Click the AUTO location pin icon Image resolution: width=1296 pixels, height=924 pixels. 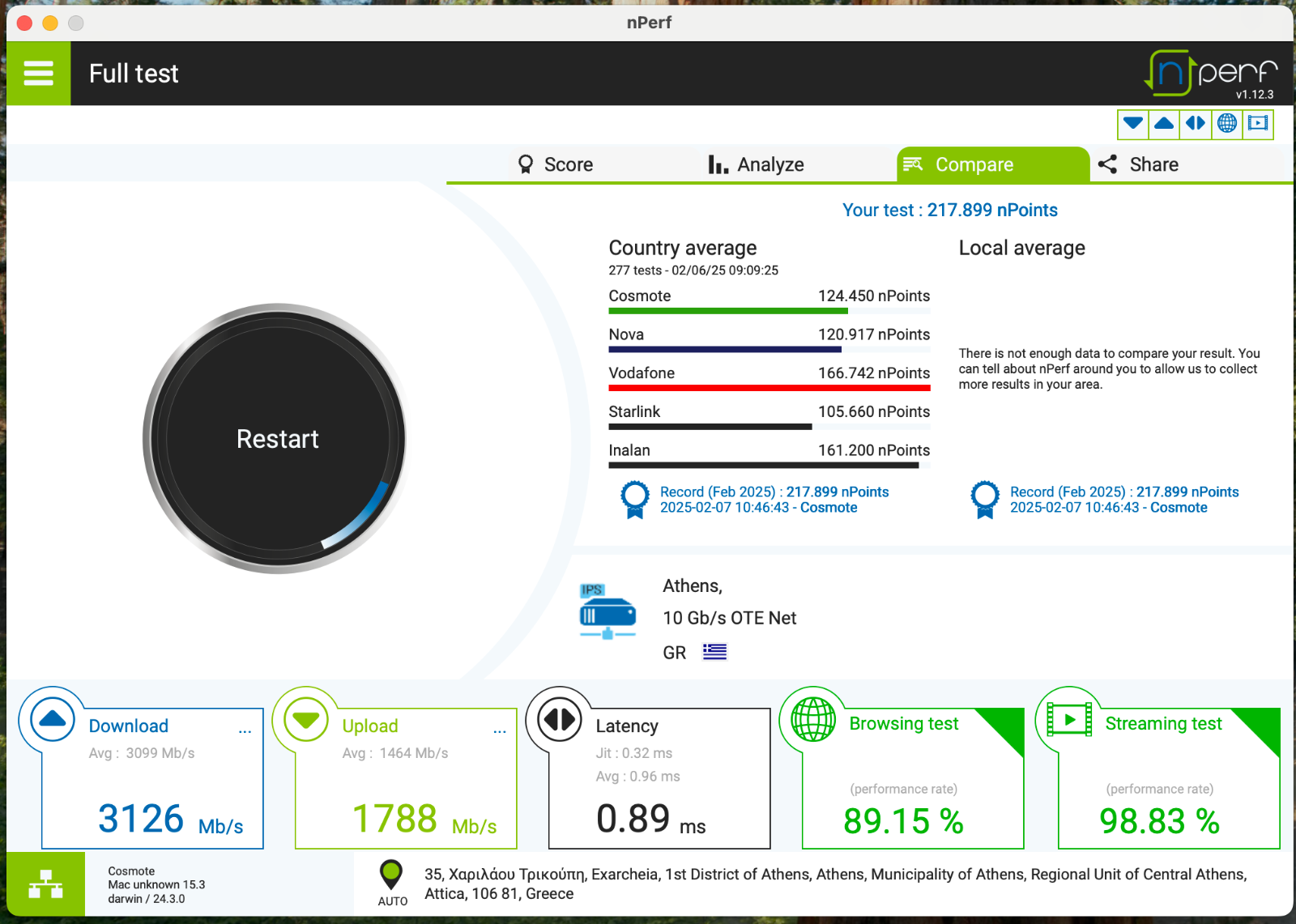(x=391, y=875)
